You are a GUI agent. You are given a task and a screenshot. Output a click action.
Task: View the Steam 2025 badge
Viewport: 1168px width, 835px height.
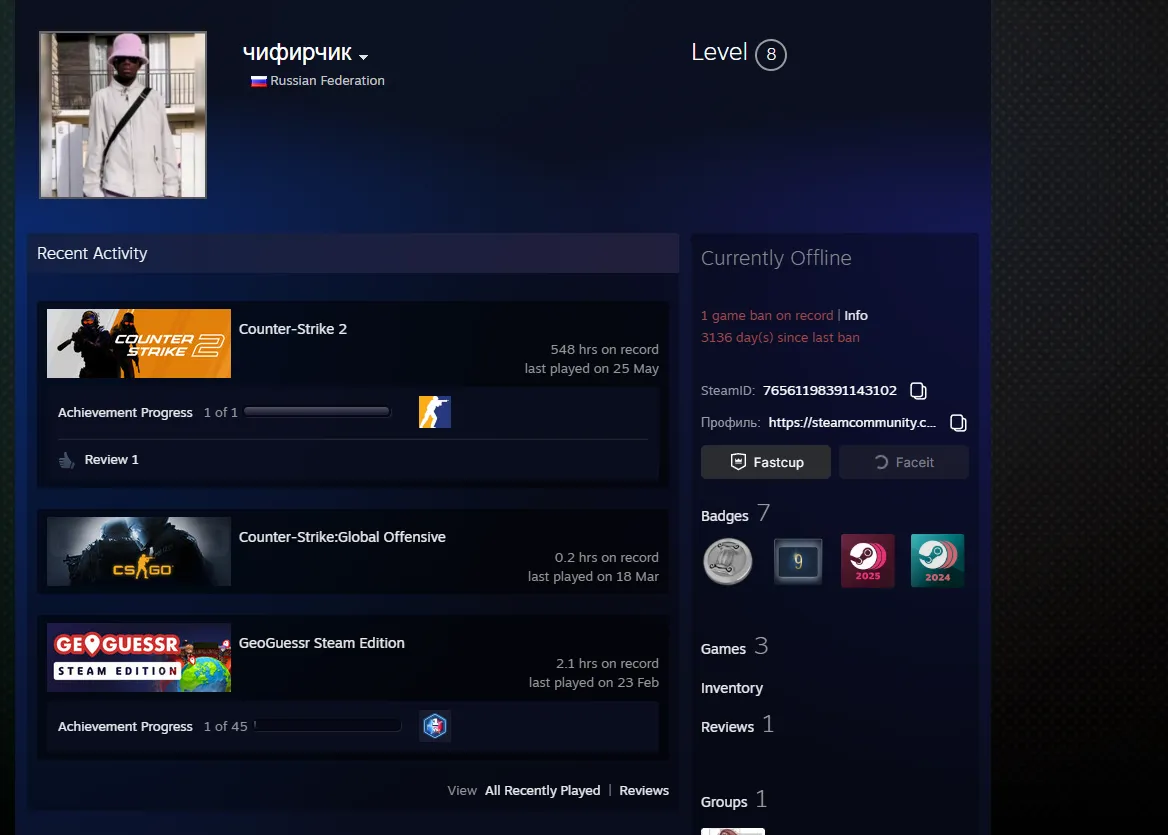pyautogui.click(x=868, y=561)
